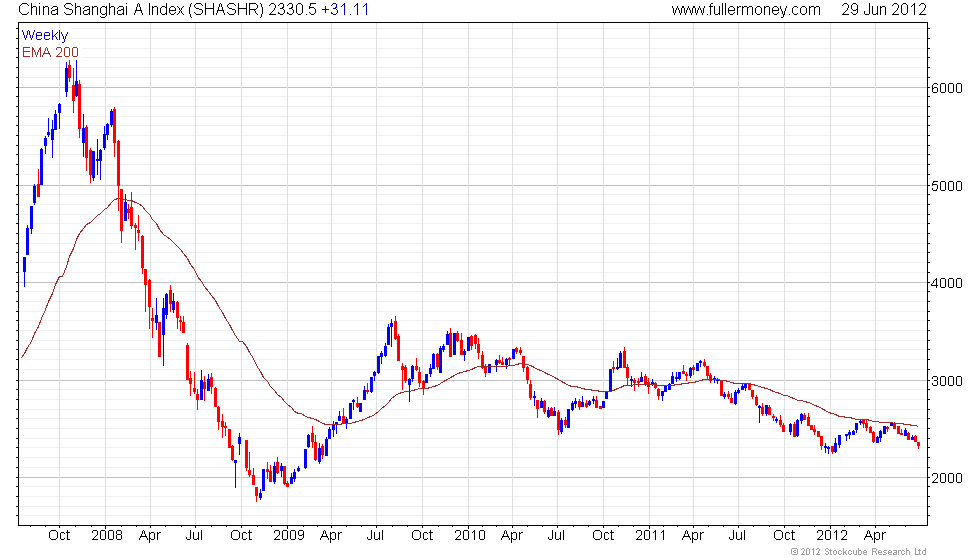Click the "Jul" label between 2011 and 2012
Image resolution: width=980 pixels, height=560 pixels.
pyautogui.click(x=738, y=535)
